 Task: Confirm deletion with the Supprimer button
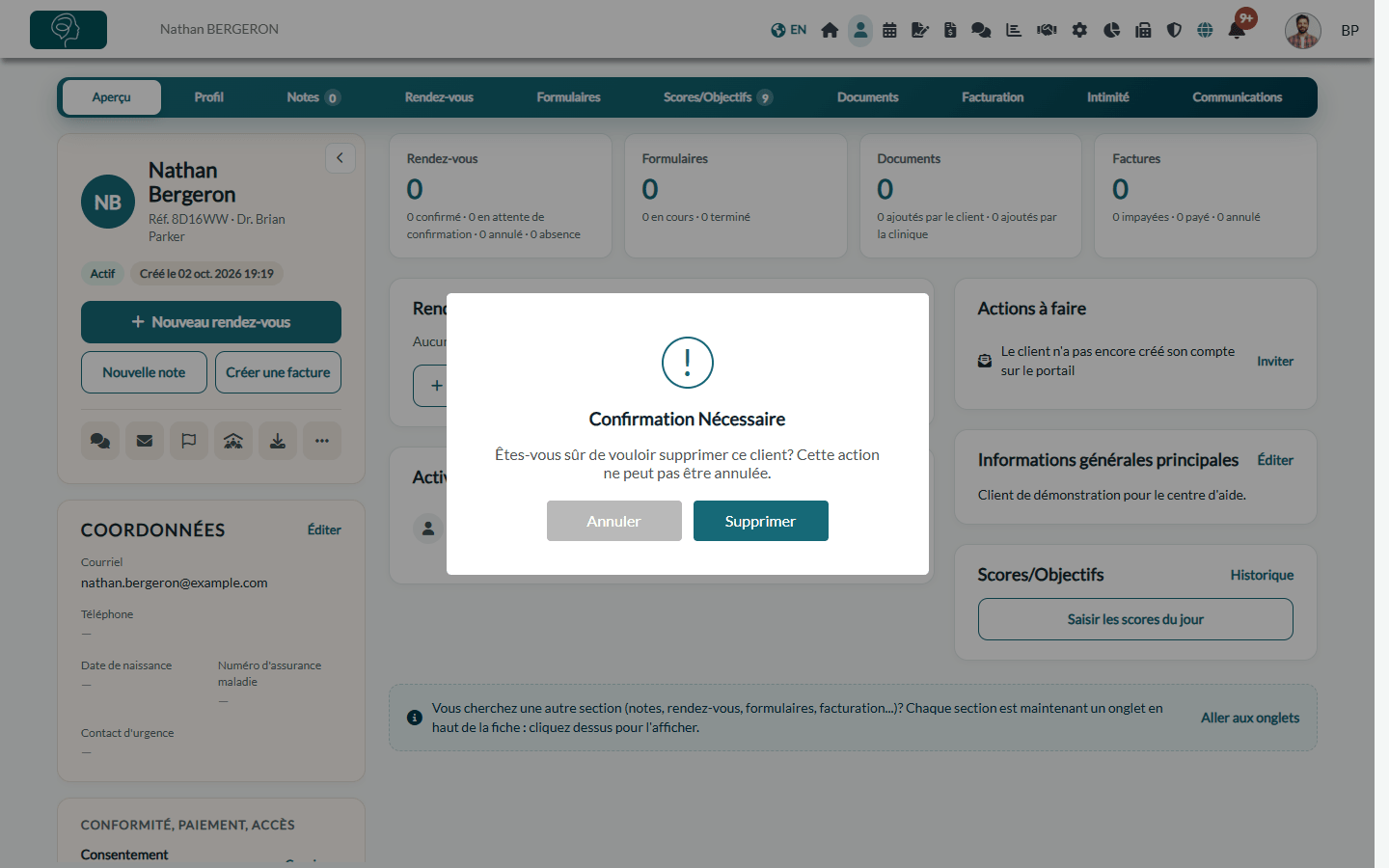[x=760, y=521]
